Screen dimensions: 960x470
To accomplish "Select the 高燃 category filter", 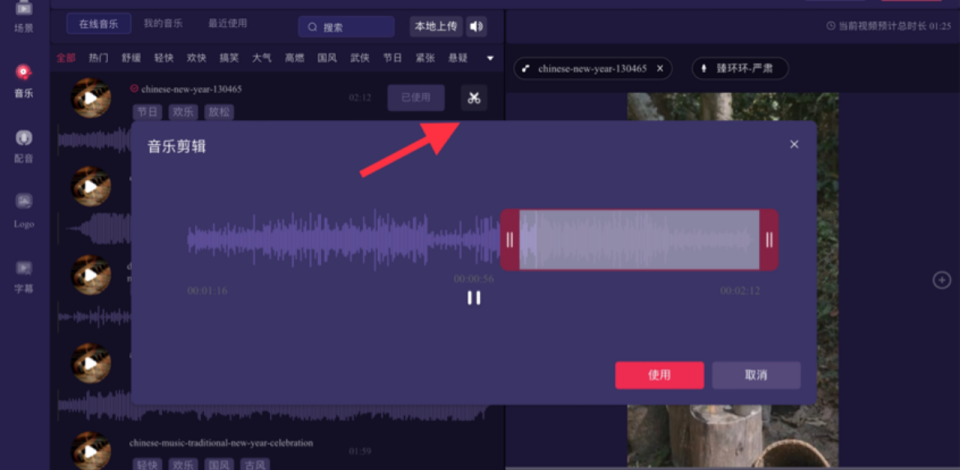I will point(294,58).
